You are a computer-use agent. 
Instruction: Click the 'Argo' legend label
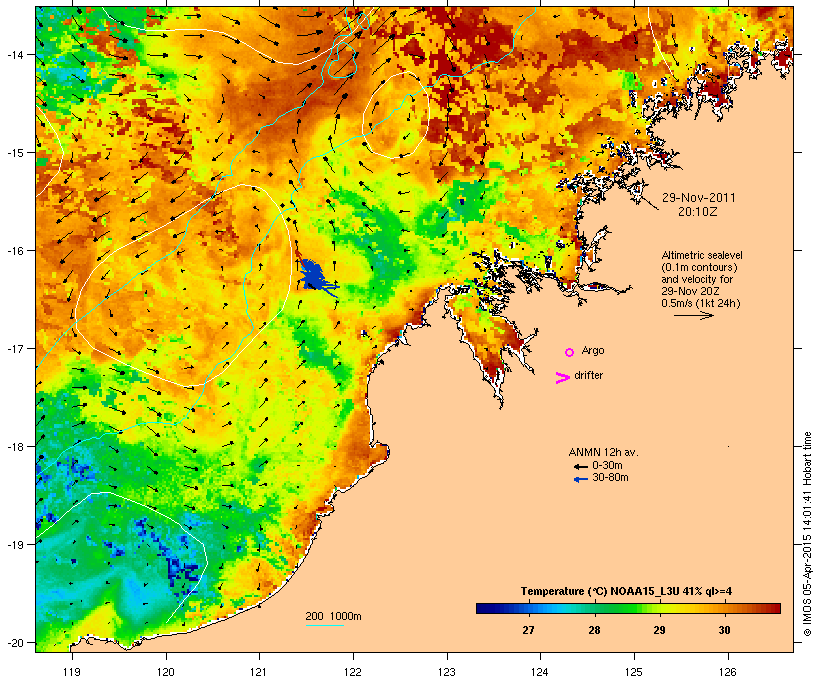pyautogui.click(x=593, y=350)
